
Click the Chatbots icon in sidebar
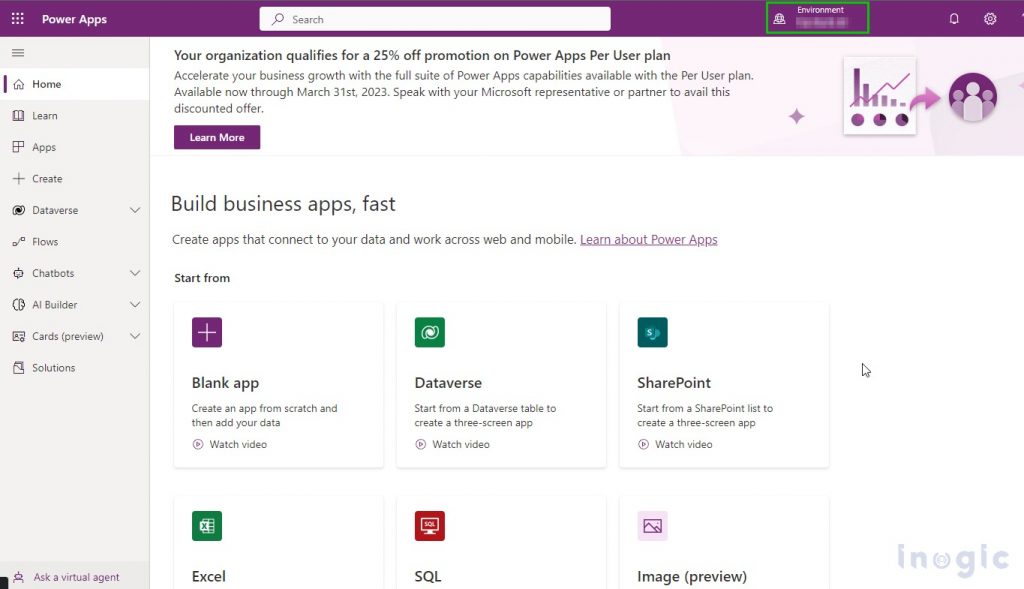tap(19, 273)
